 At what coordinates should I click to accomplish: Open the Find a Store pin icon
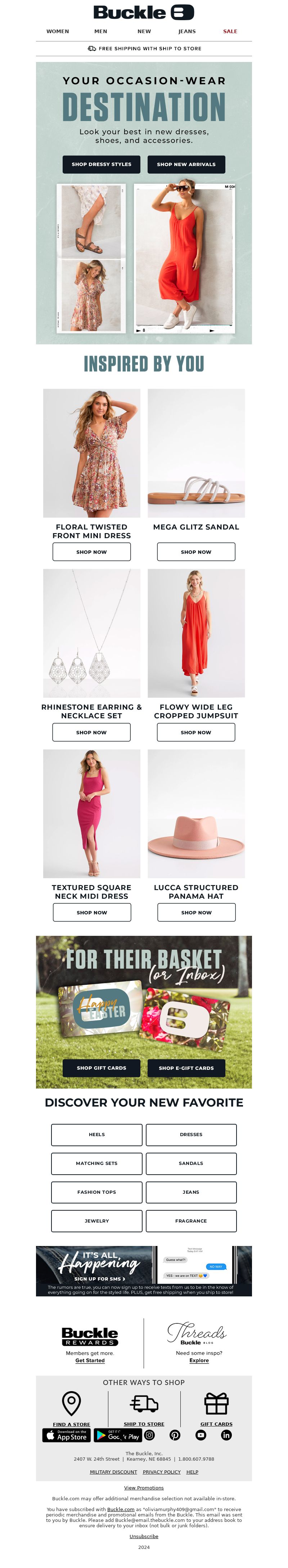(71, 1403)
